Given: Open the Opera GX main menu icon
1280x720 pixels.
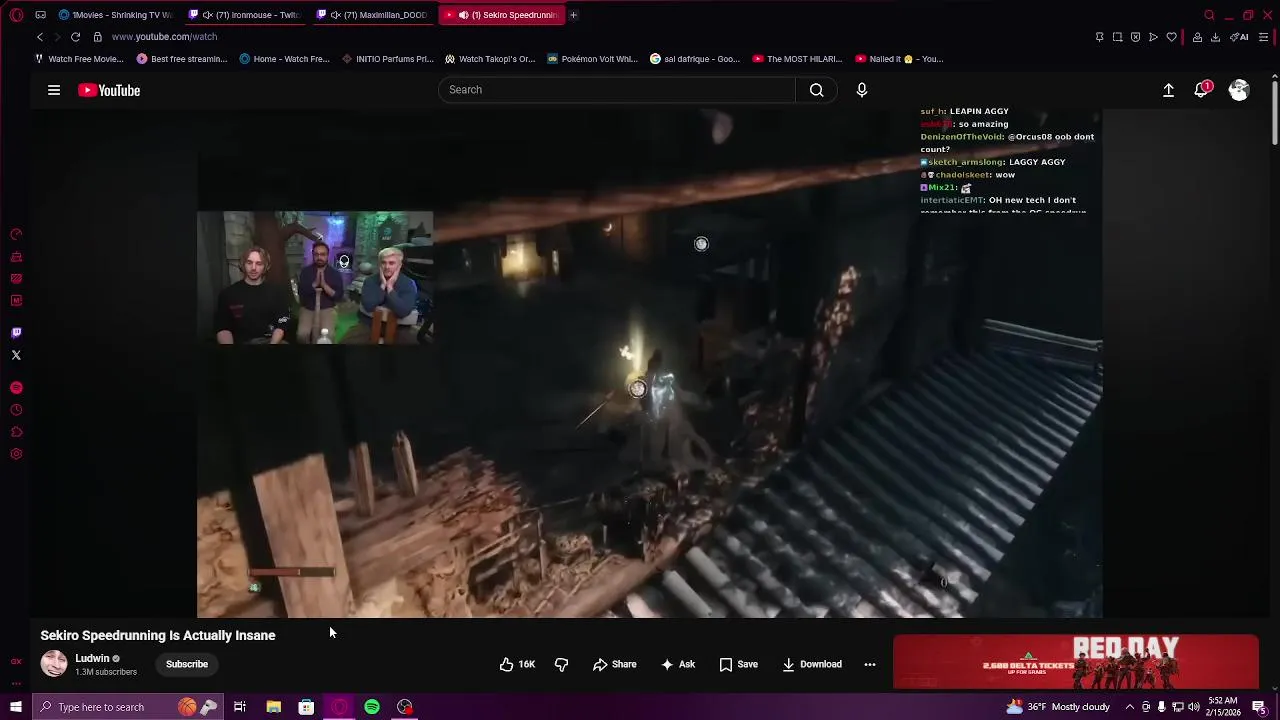Looking at the screenshot, I should [x=16, y=15].
